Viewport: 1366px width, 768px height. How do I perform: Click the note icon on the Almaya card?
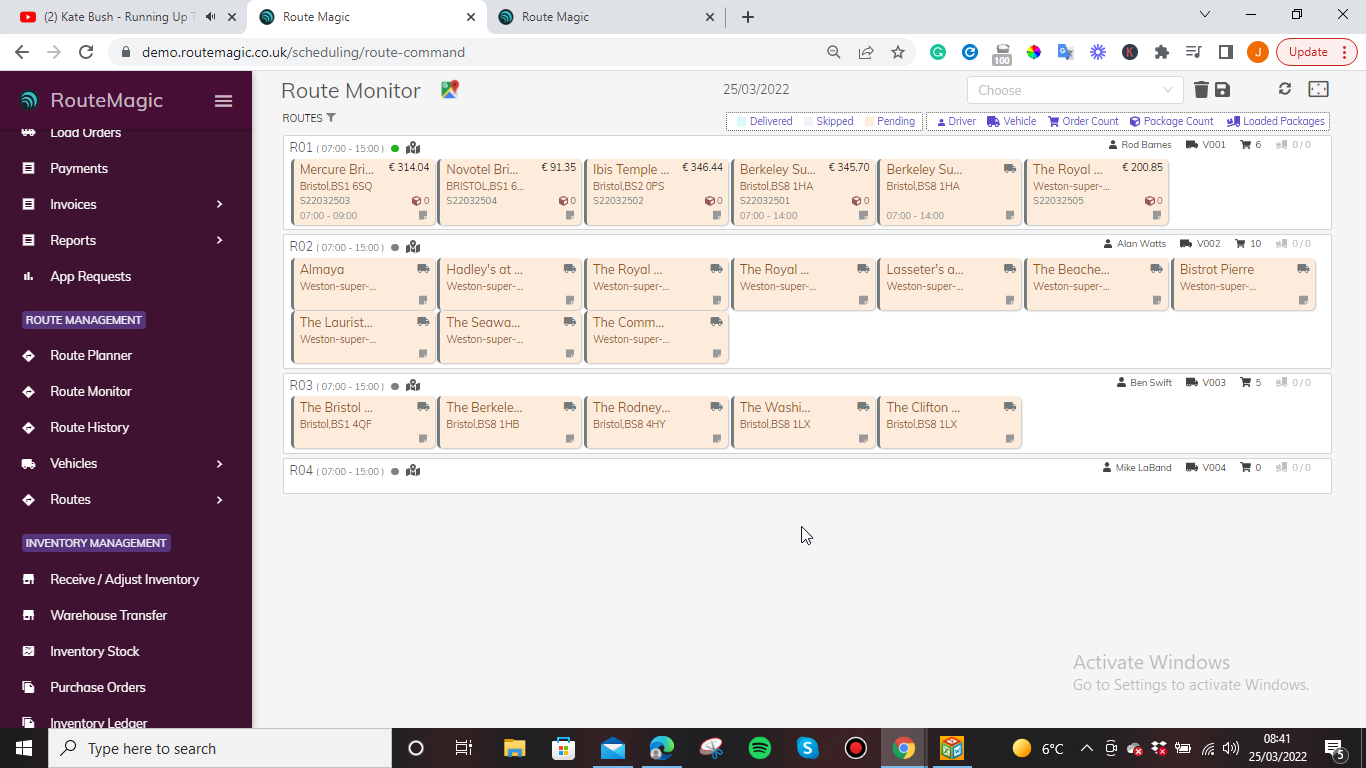[423, 301]
